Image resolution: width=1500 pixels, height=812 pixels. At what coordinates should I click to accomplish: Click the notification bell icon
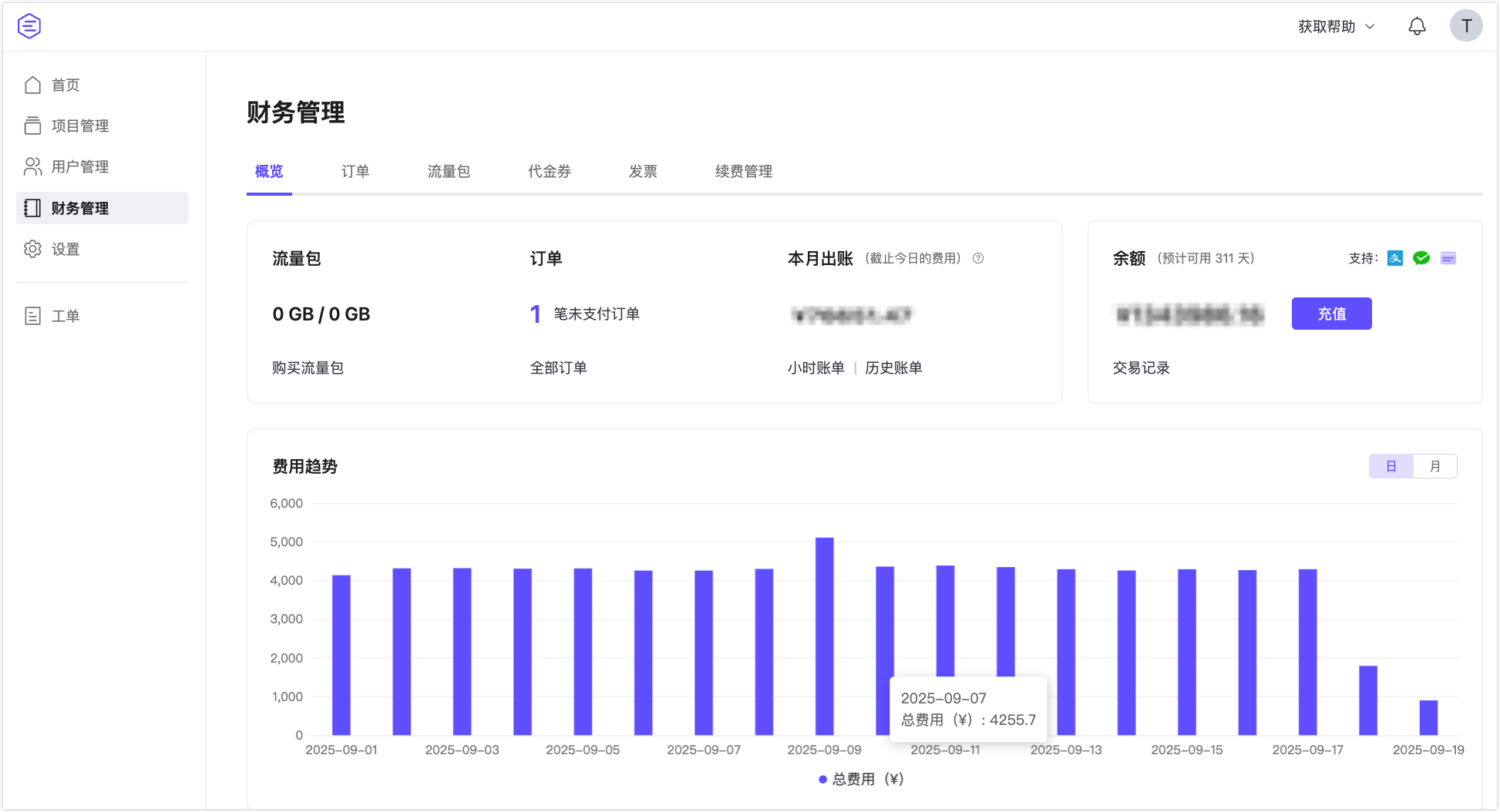[x=1417, y=25]
